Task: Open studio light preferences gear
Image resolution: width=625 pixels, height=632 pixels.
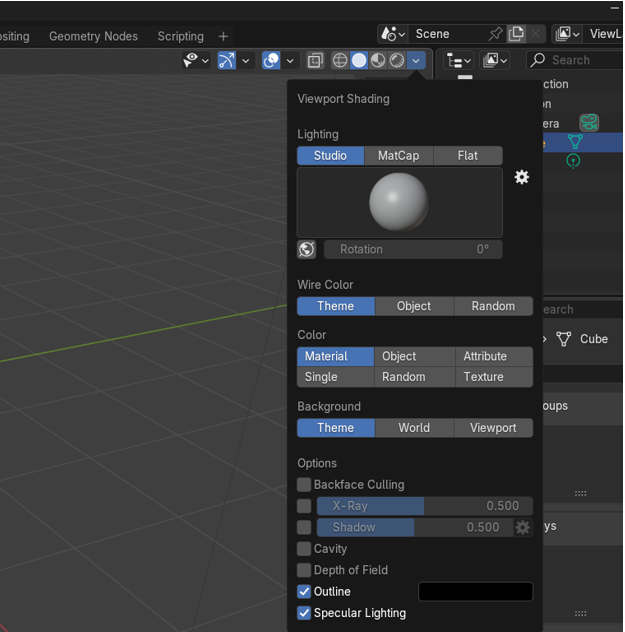Action: click(x=521, y=177)
